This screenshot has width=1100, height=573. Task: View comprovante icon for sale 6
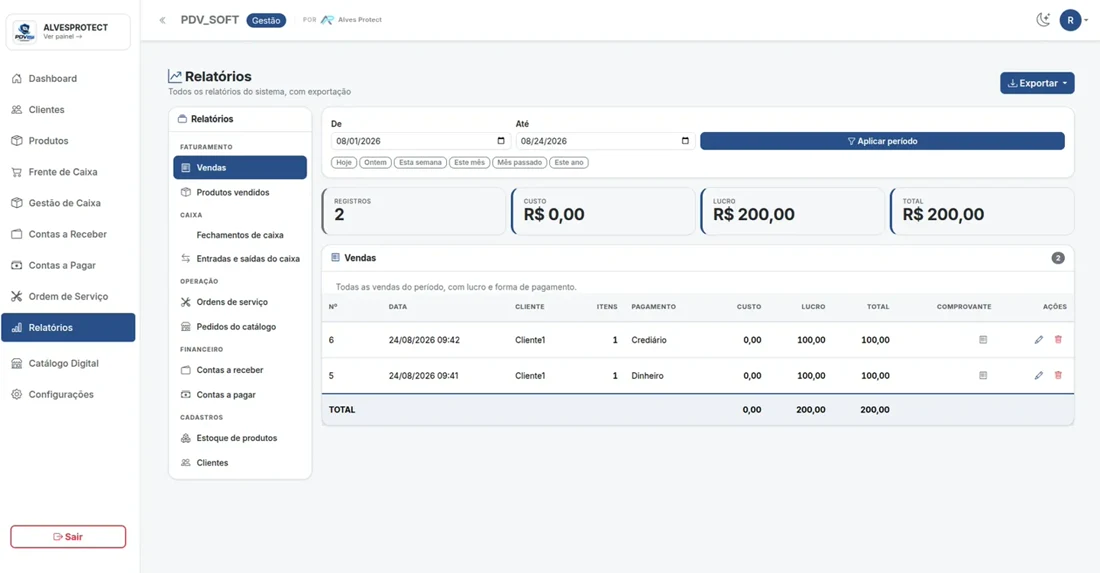pyautogui.click(x=983, y=339)
